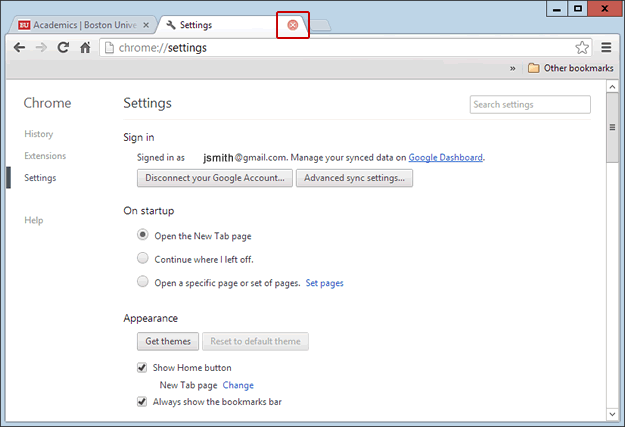This screenshot has width=625, height=427.
Task: Select Open the New Tab page option
Action: tap(143, 235)
